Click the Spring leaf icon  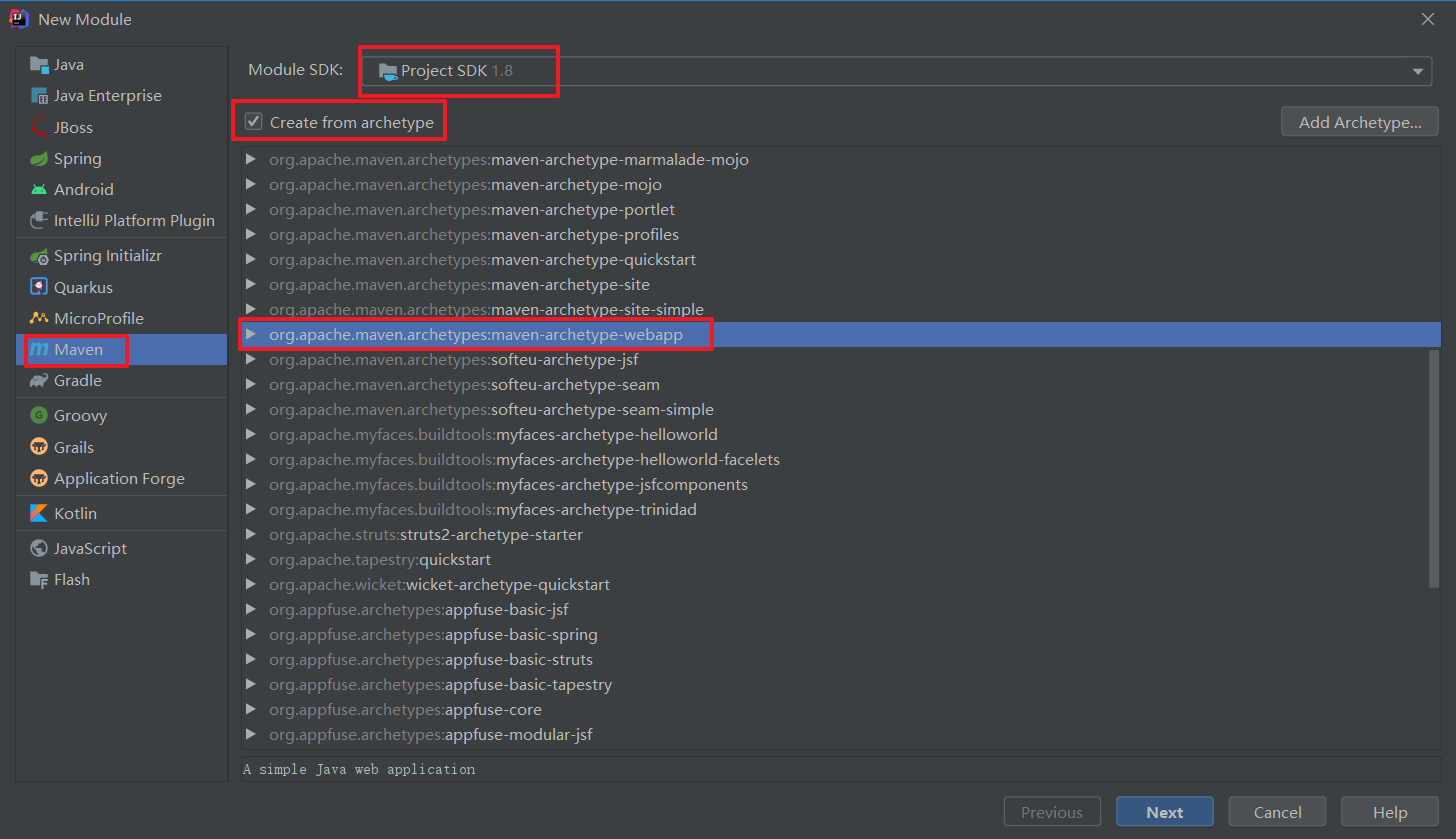pyautogui.click(x=39, y=159)
